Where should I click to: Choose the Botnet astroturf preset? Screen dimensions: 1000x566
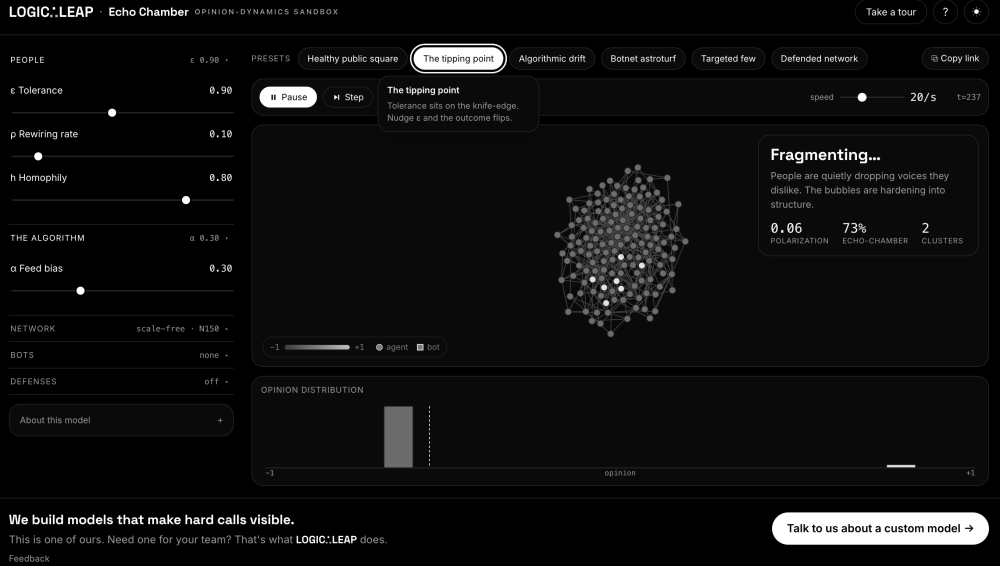tap(643, 59)
